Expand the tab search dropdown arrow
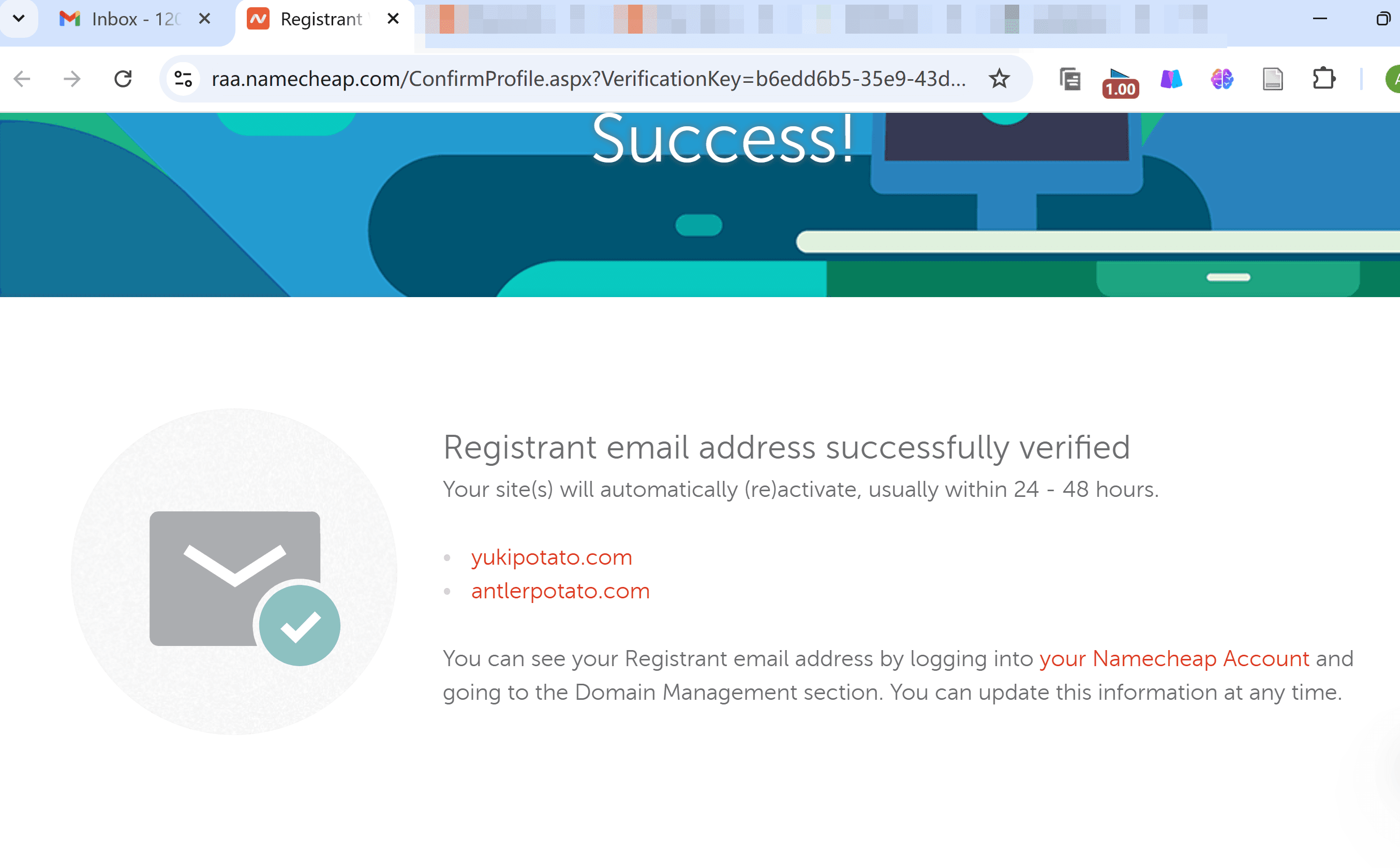Viewport: 1400px width, 868px height. tap(18, 18)
